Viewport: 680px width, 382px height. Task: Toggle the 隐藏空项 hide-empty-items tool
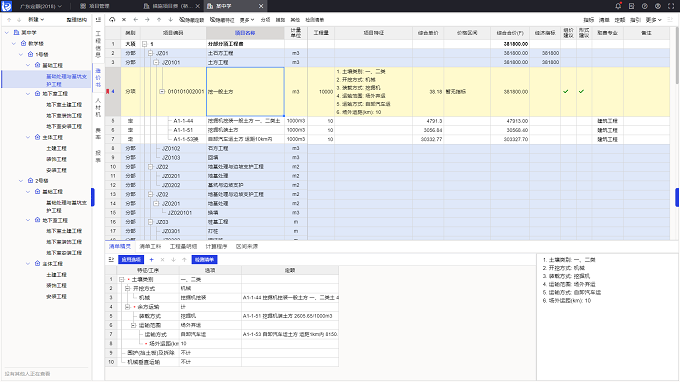pyautogui.click(x=191, y=20)
